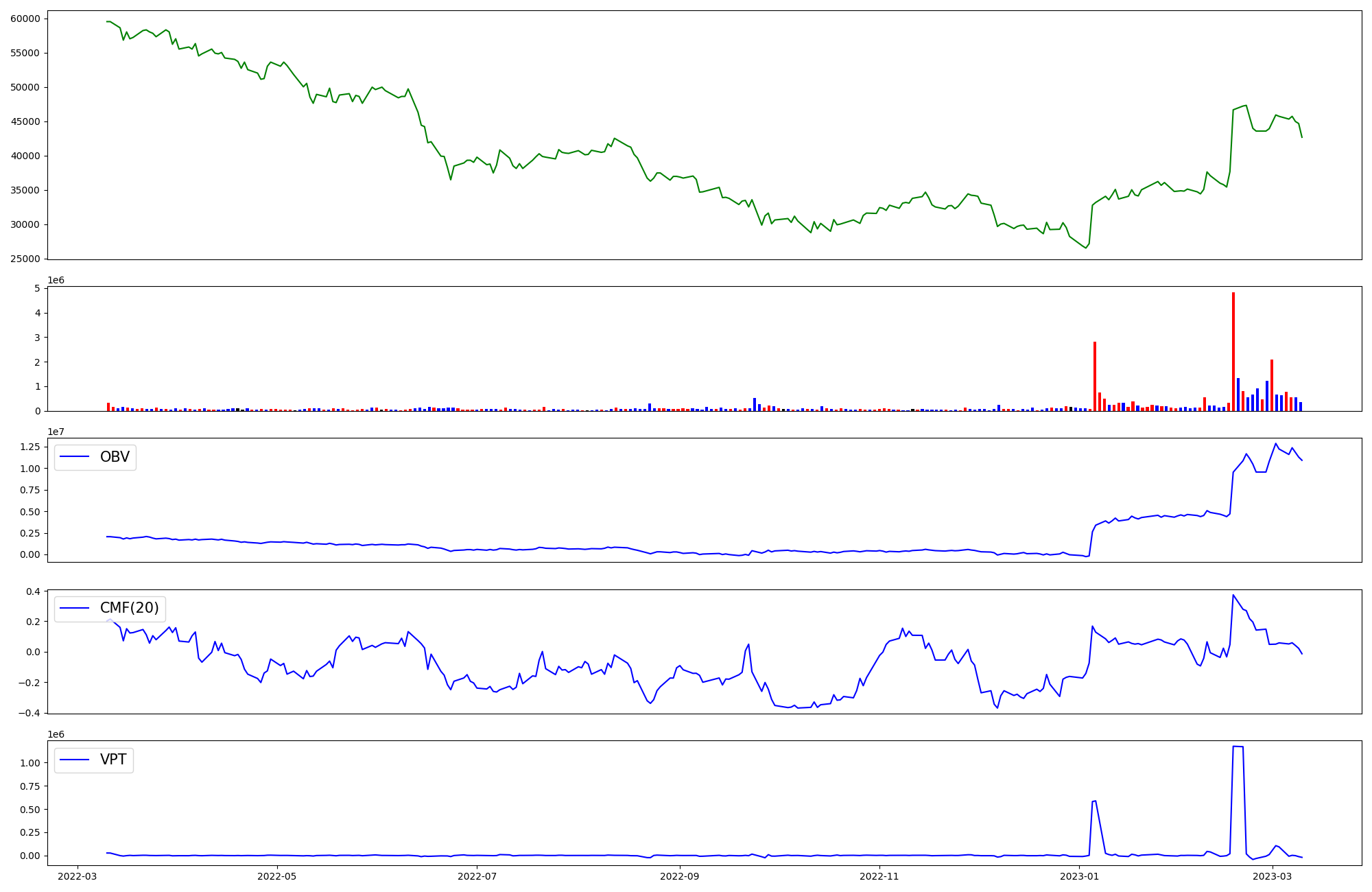Click the CMF(20) legend label
The image size is (1372, 892).
[x=129, y=608]
